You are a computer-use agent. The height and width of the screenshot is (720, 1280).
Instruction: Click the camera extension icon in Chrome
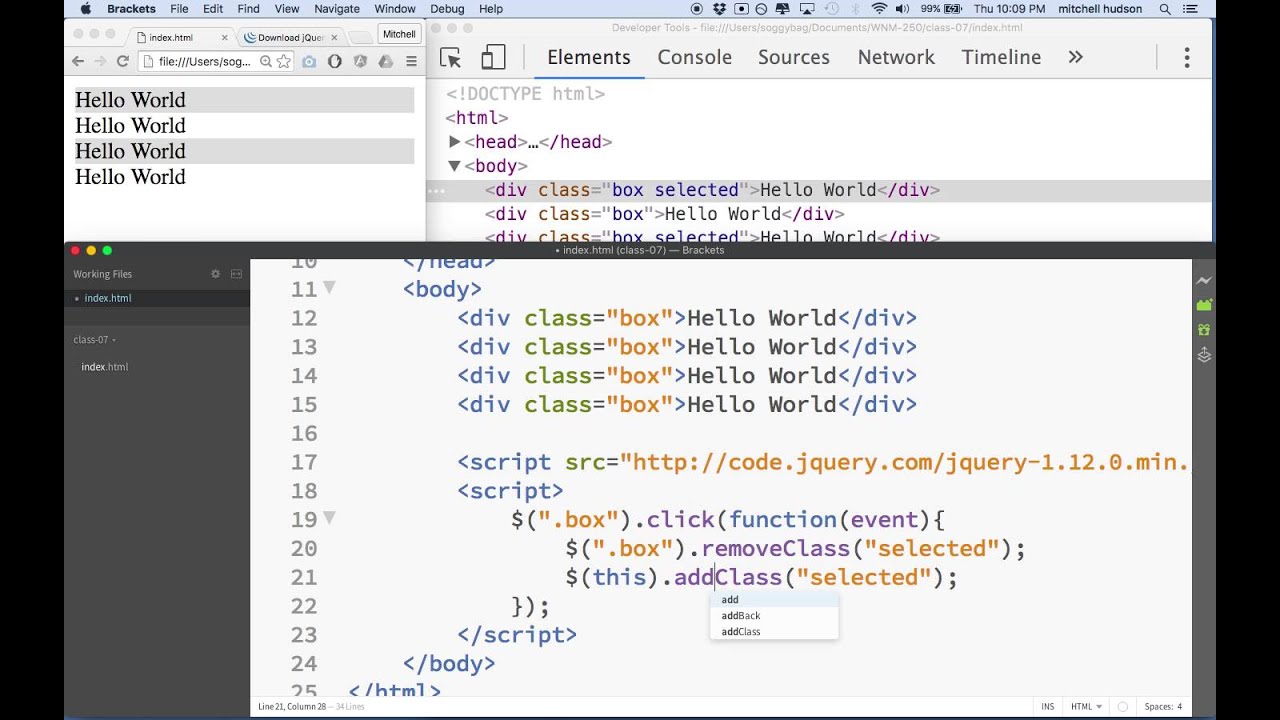pyautogui.click(x=309, y=61)
